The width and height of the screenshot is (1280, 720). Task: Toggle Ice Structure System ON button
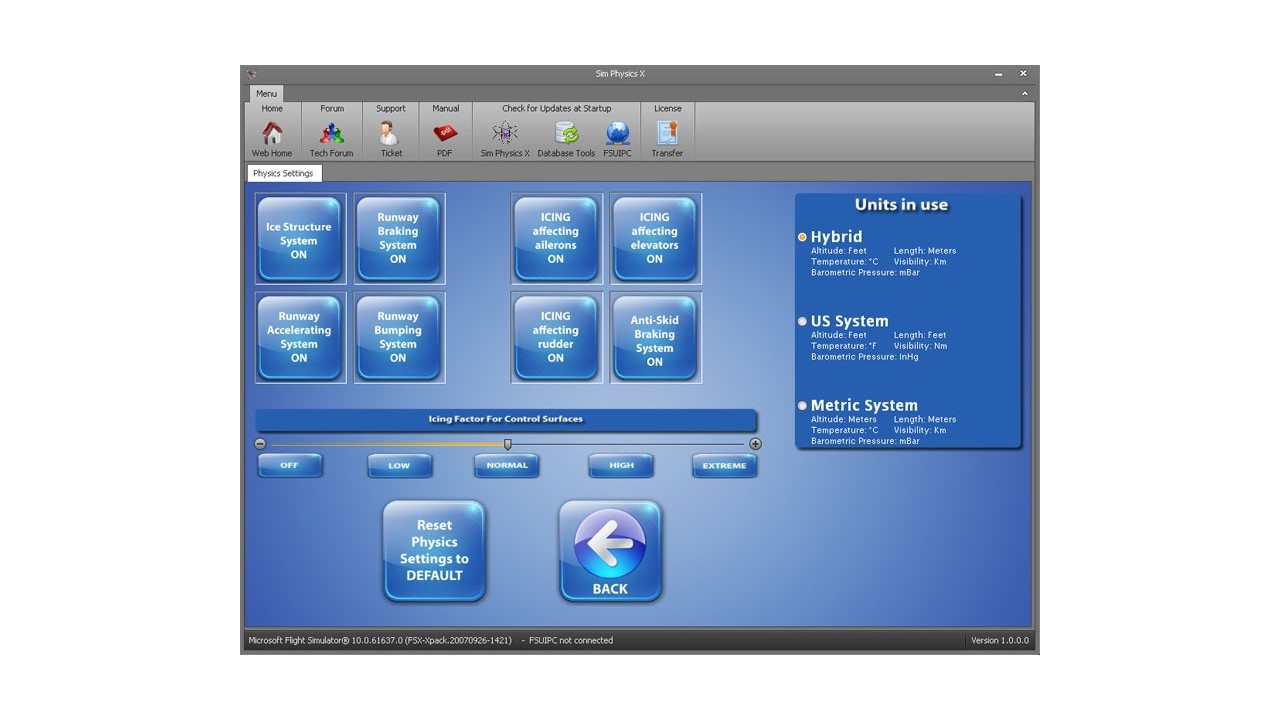point(299,239)
